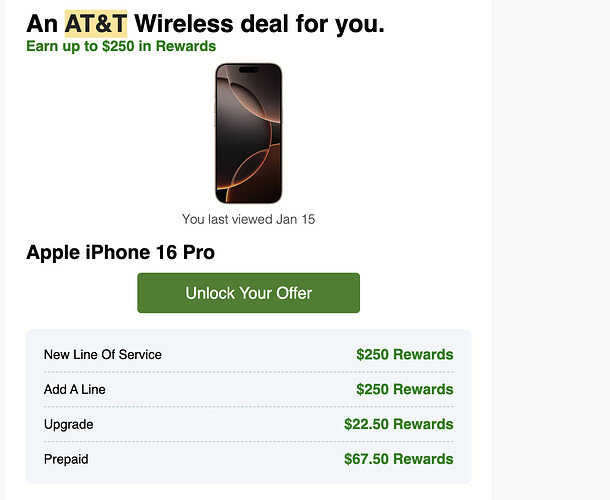This screenshot has height=500, width=610.
Task: Click the Unlock Your Offer button
Action: click(248, 293)
